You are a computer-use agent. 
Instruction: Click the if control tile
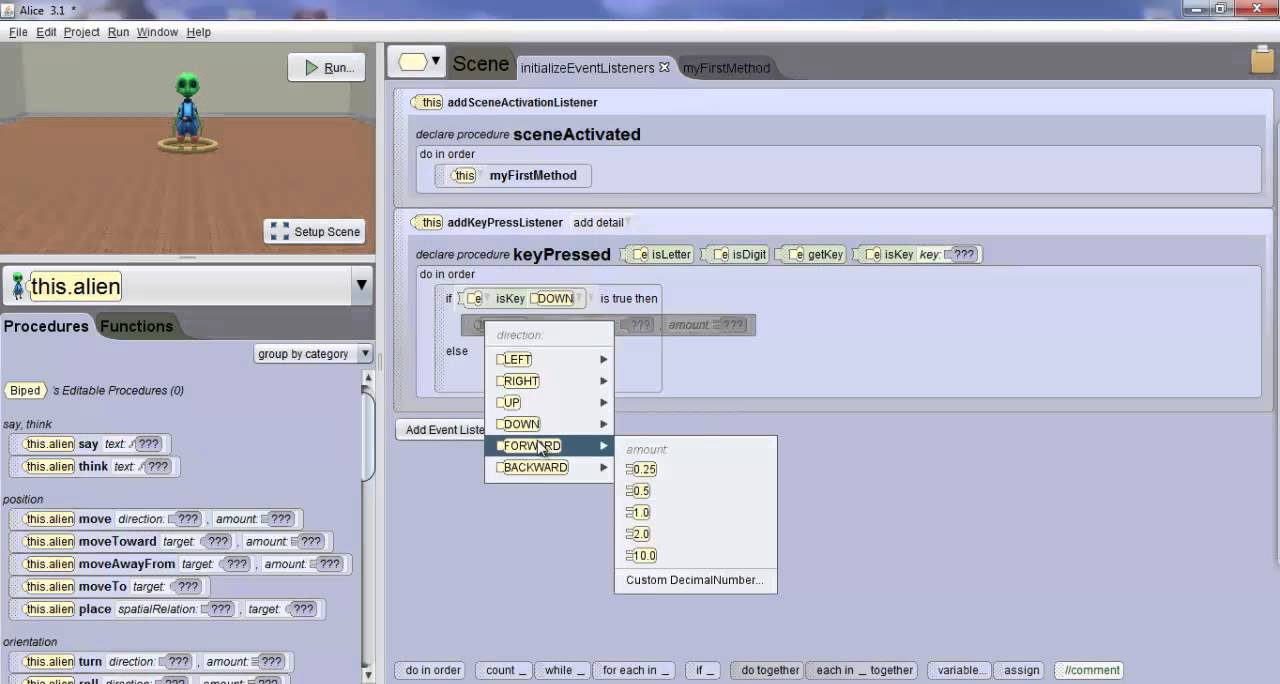point(705,670)
